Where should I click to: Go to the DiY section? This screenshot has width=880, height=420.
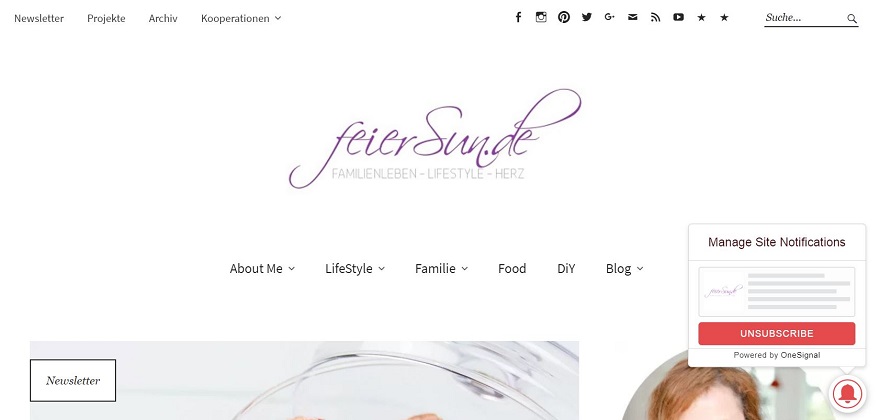click(566, 268)
